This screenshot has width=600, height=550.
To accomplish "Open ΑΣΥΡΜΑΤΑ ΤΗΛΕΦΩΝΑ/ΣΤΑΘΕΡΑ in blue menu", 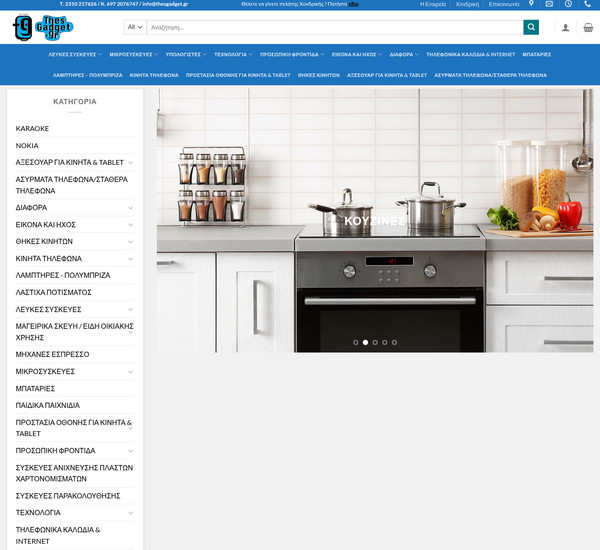I will point(490,75).
